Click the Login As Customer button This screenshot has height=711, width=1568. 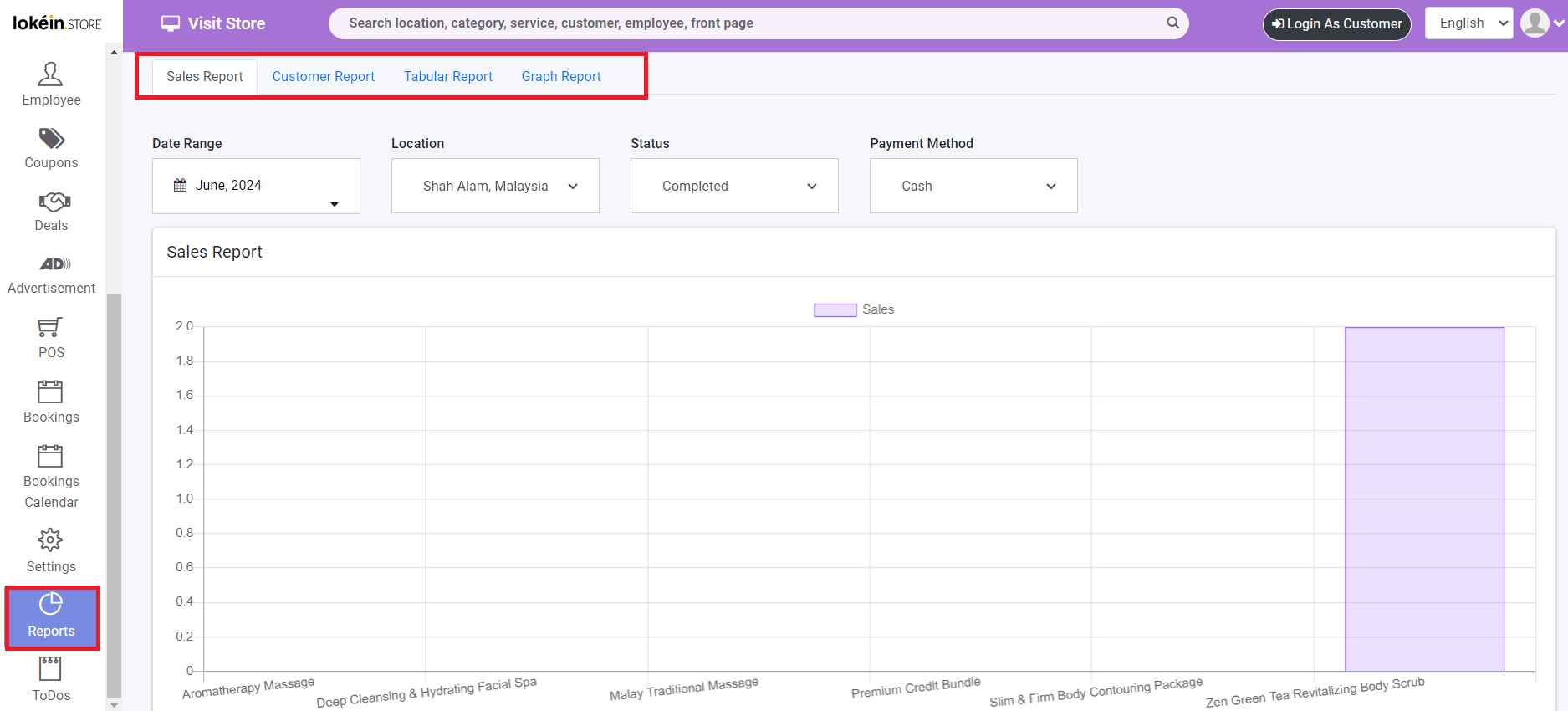(1336, 23)
